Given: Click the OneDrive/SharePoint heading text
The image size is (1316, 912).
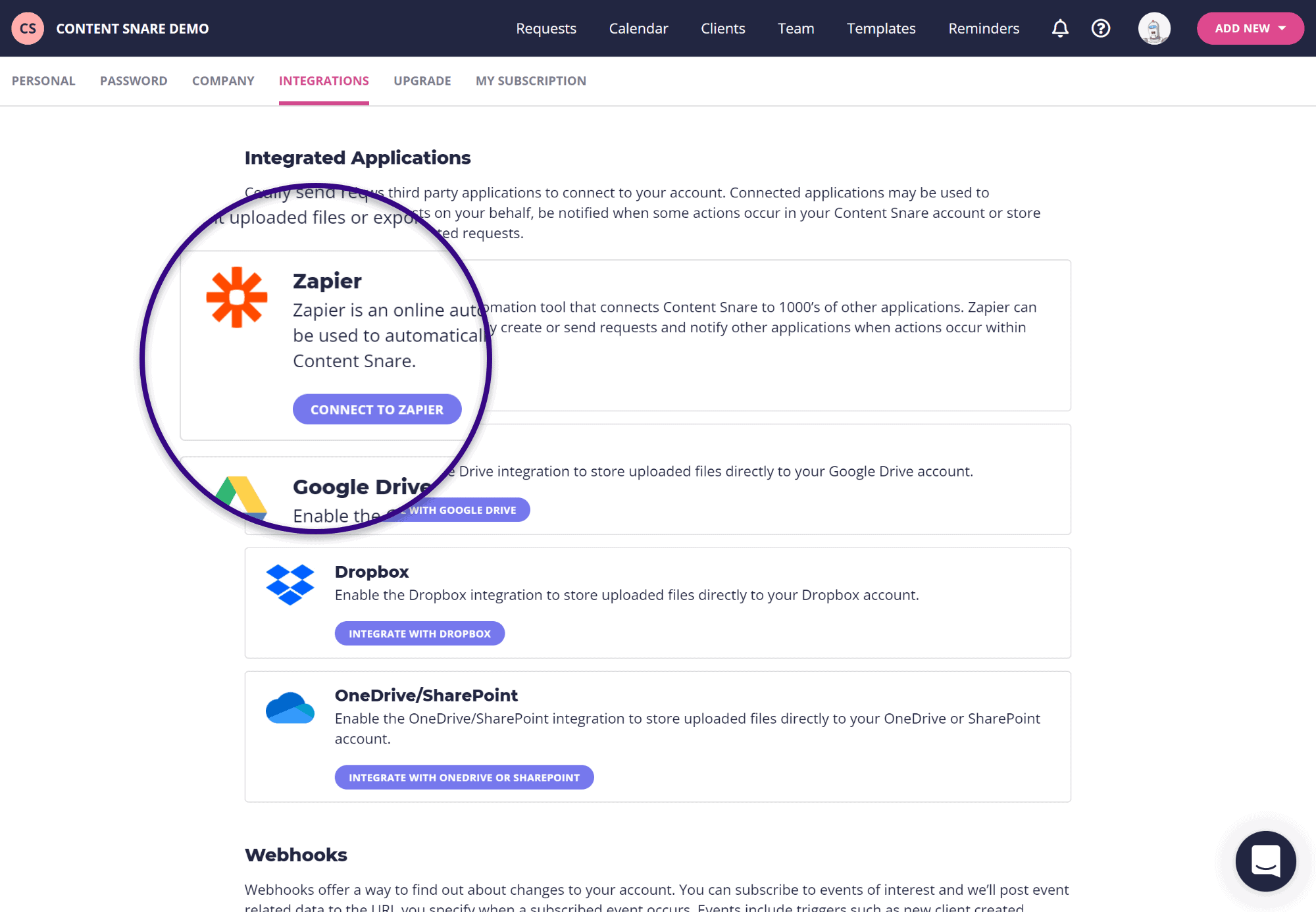Looking at the screenshot, I should pos(426,696).
